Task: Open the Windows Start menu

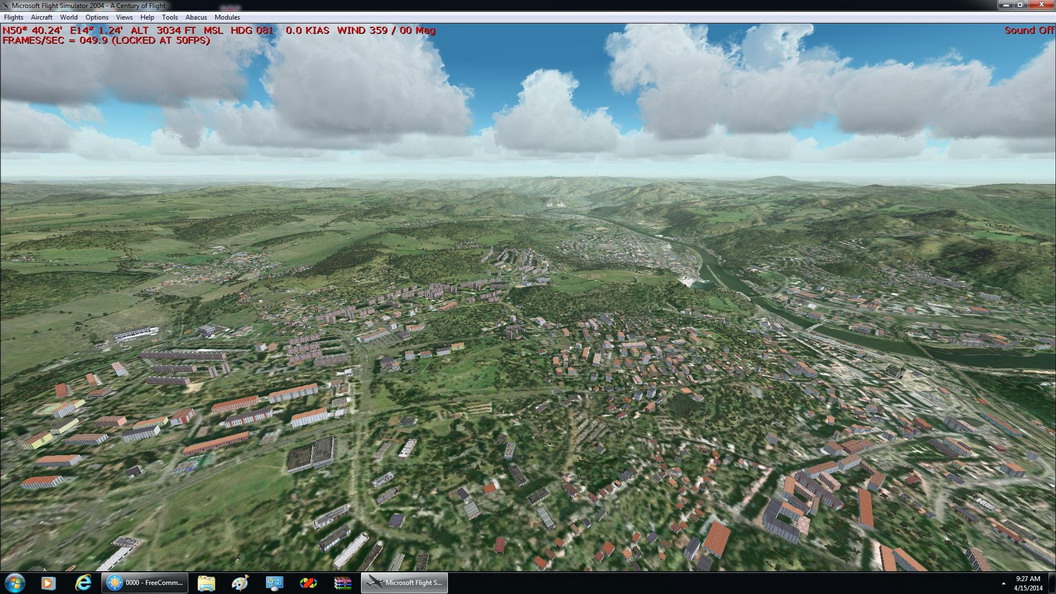Action: pos(14,583)
